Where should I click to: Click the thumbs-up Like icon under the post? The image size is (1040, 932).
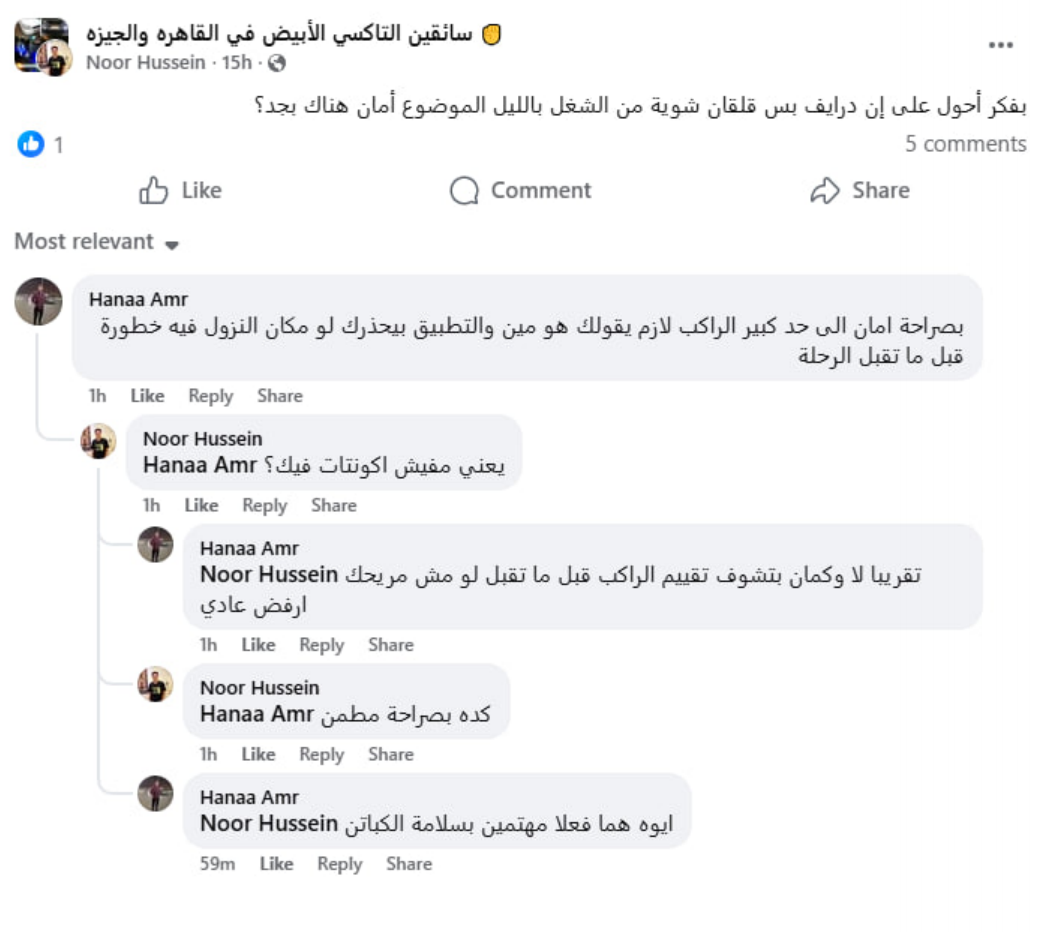click(153, 190)
